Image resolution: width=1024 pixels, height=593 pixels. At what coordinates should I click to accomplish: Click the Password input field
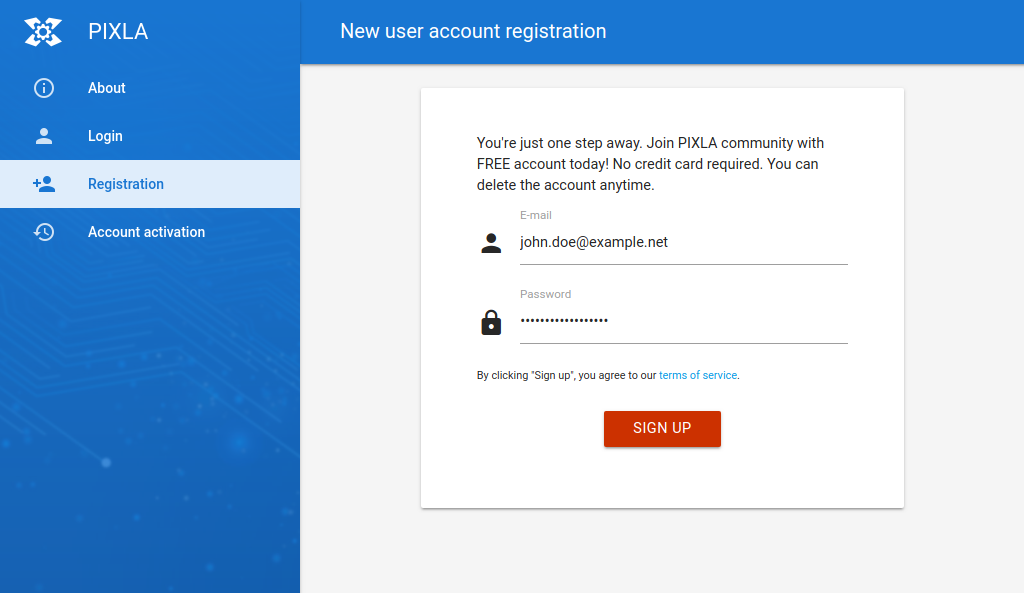[683, 322]
